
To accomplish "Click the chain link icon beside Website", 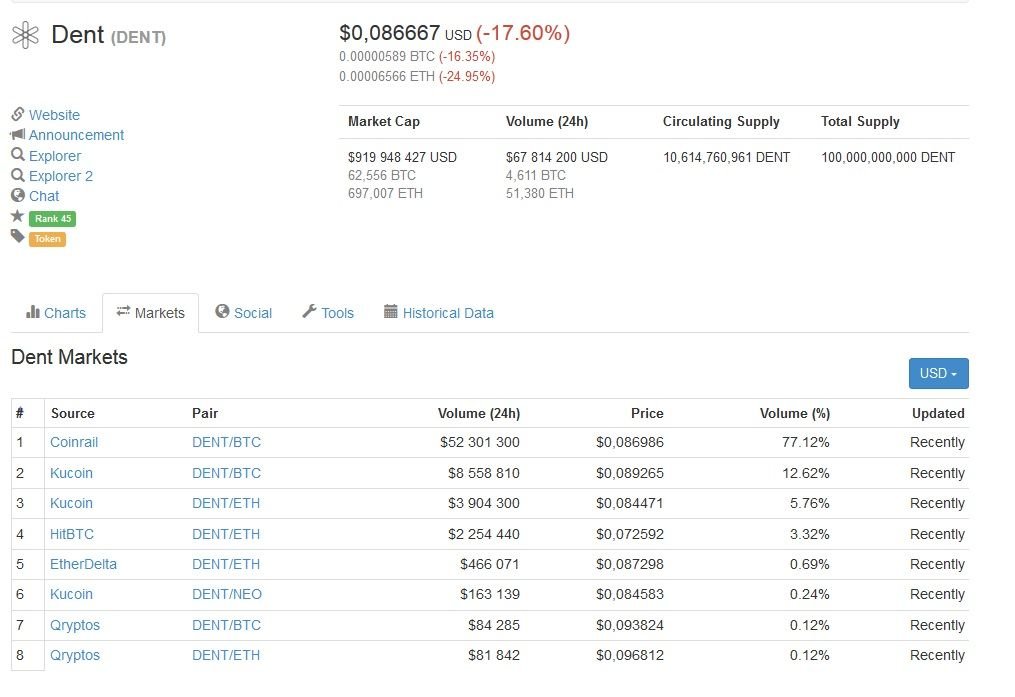I will coord(17,115).
